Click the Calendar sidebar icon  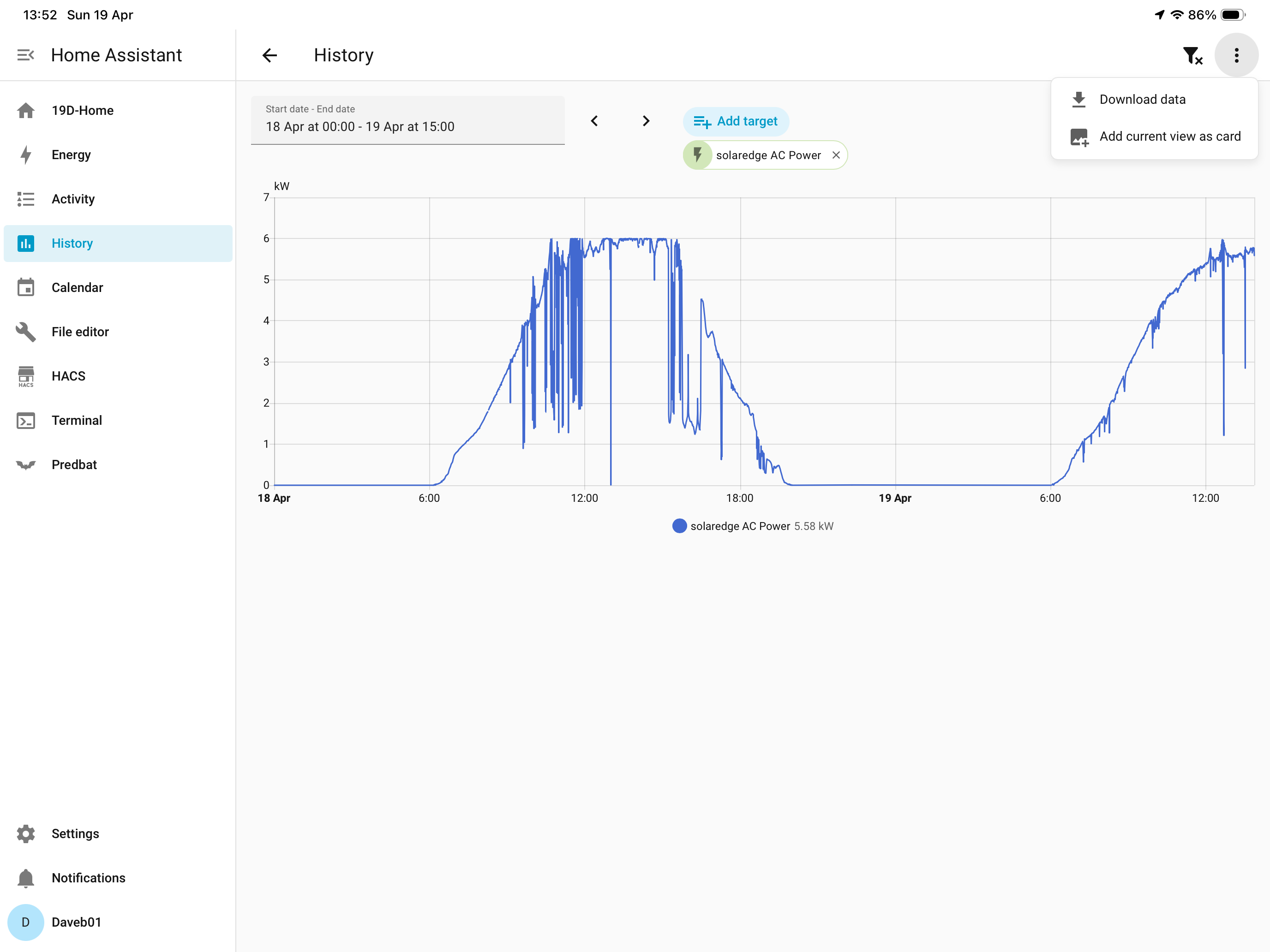point(25,287)
